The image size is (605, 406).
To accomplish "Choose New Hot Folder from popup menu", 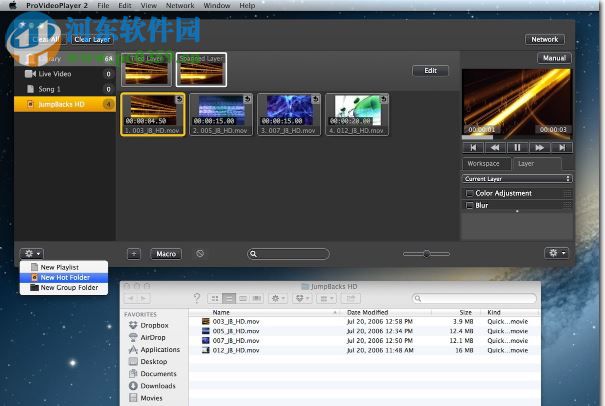I will [64, 277].
